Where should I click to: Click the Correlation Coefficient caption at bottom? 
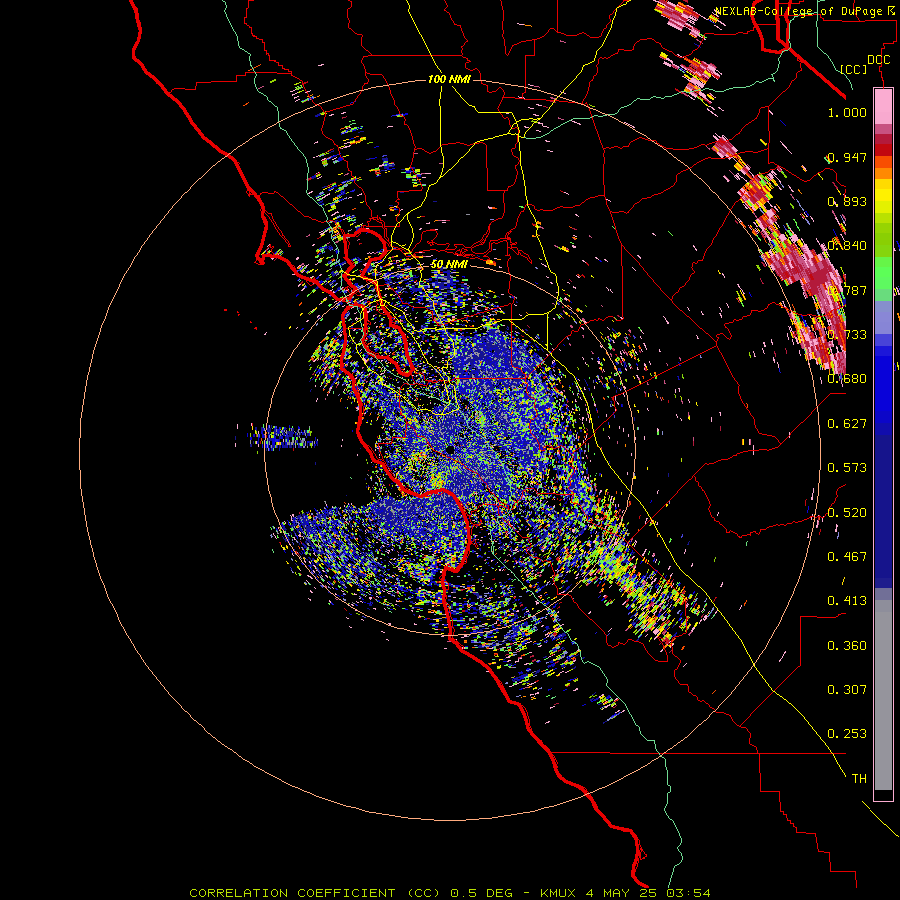(x=450, y=893)
